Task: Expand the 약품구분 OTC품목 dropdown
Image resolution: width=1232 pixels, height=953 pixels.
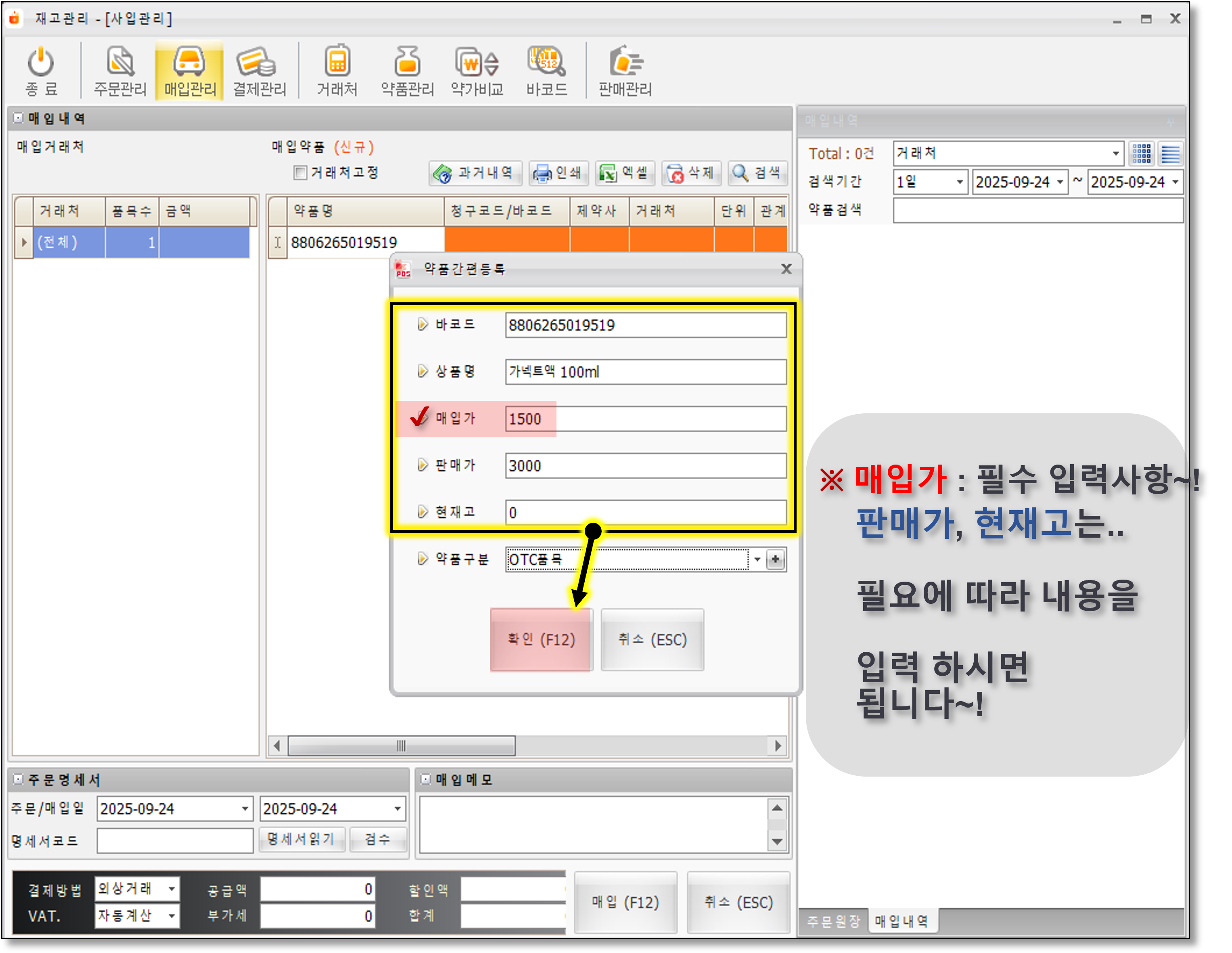Action: [x=757, y=559]
